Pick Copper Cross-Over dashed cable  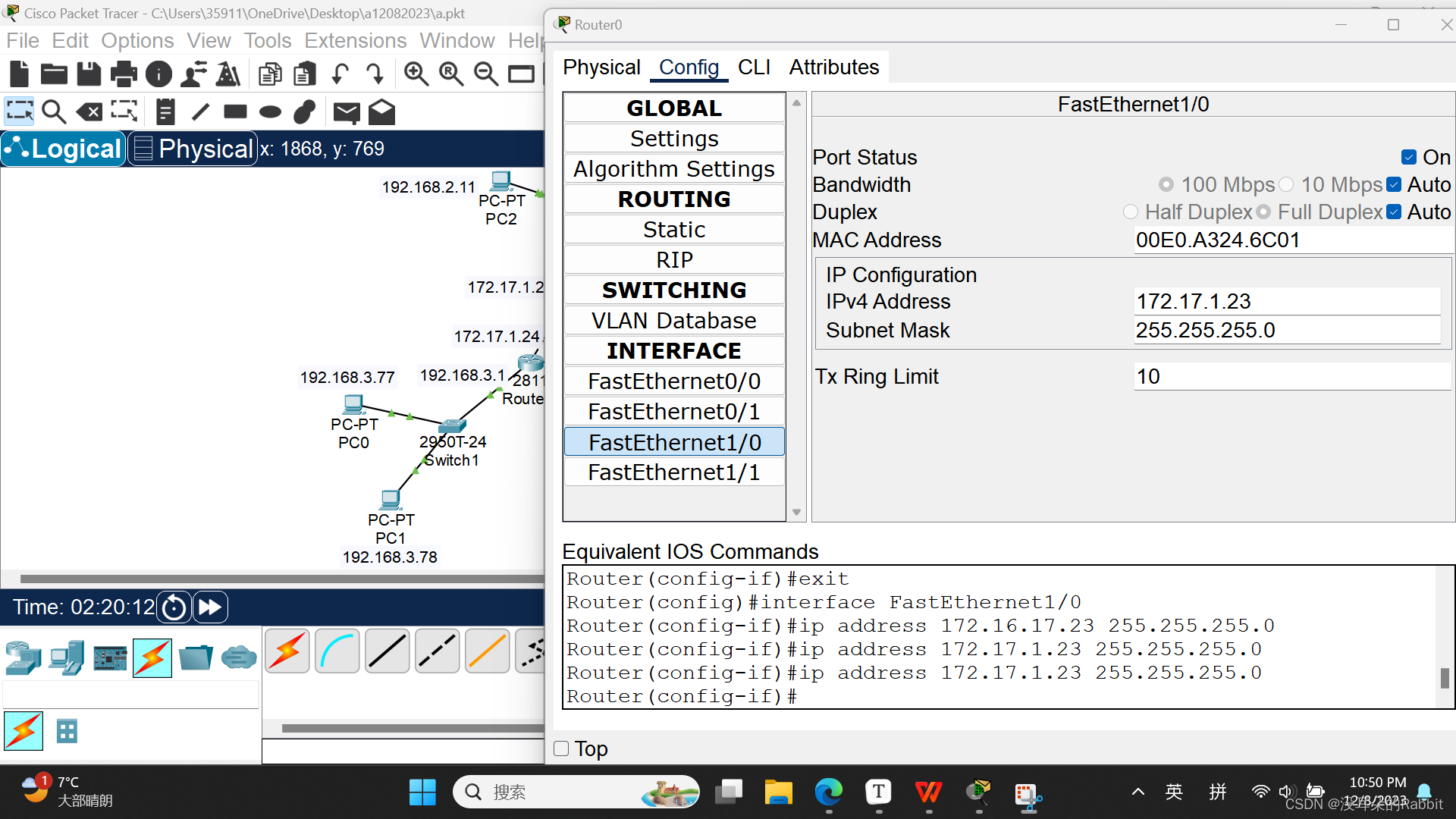click(x=438, y=651)
